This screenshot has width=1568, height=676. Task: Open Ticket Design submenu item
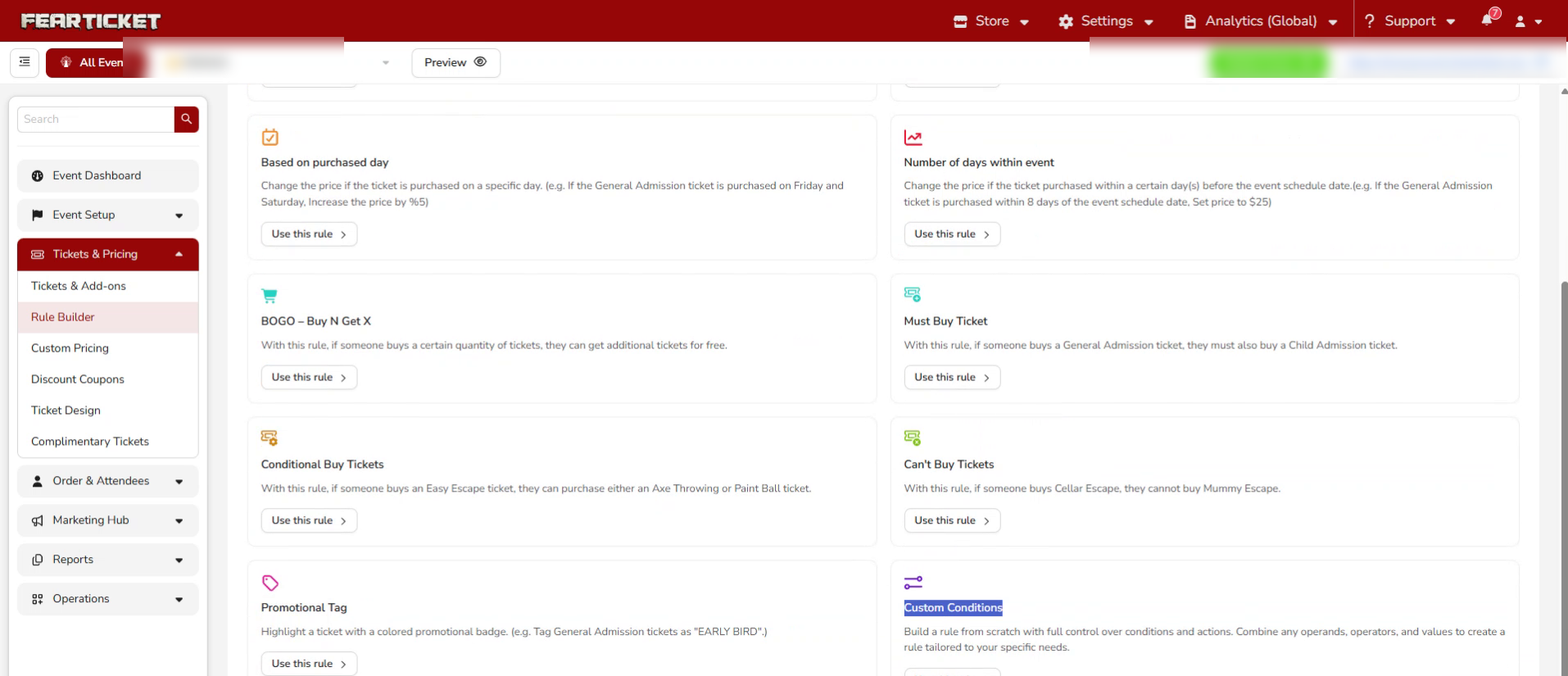click(x=66, y=411)
